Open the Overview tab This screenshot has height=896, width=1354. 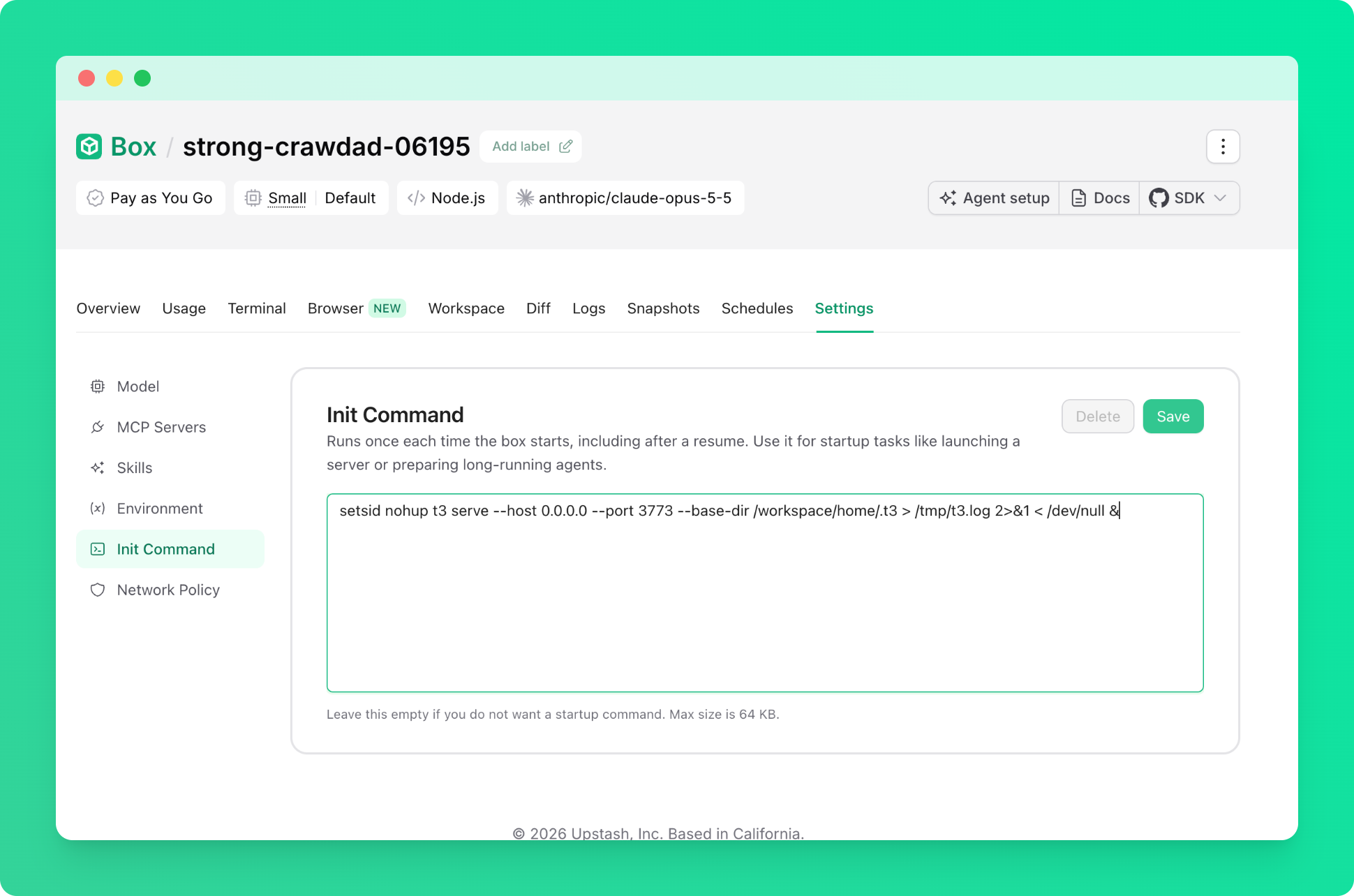tap(108, 308)
